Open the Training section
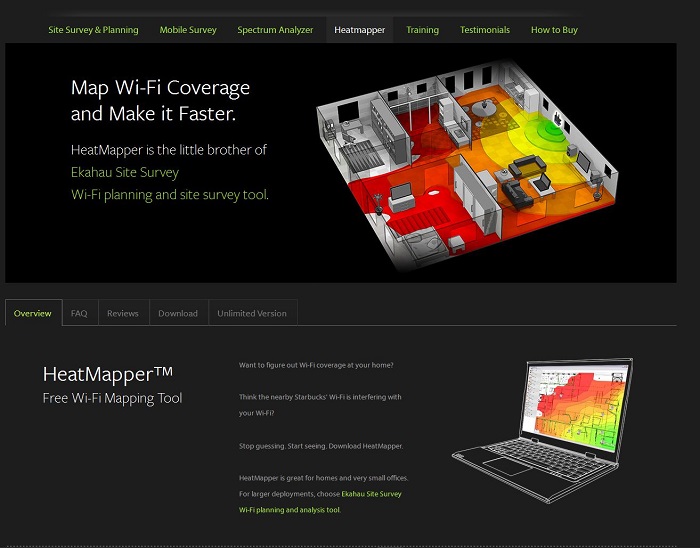Screen dimensions: 700x548 coord(422,30)
